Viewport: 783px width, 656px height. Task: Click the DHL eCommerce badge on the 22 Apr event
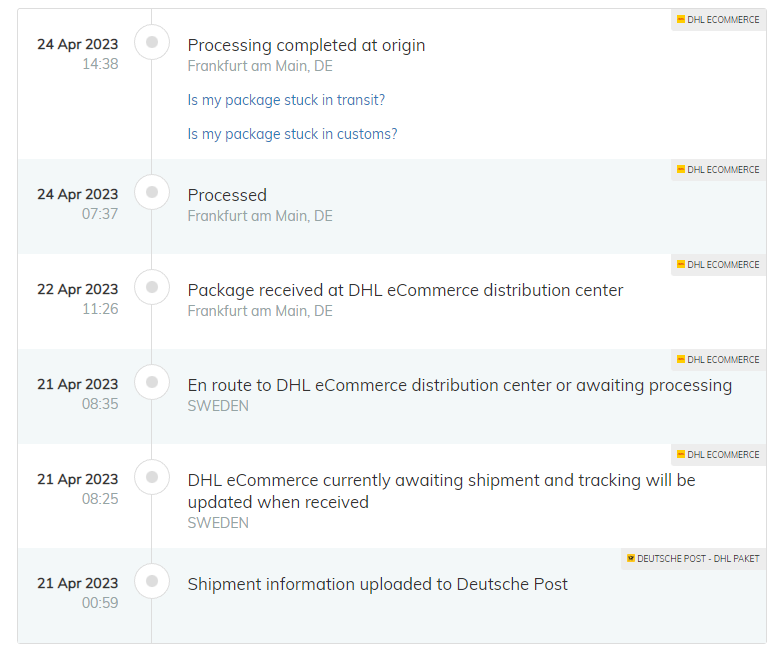[x=718, y=265]
